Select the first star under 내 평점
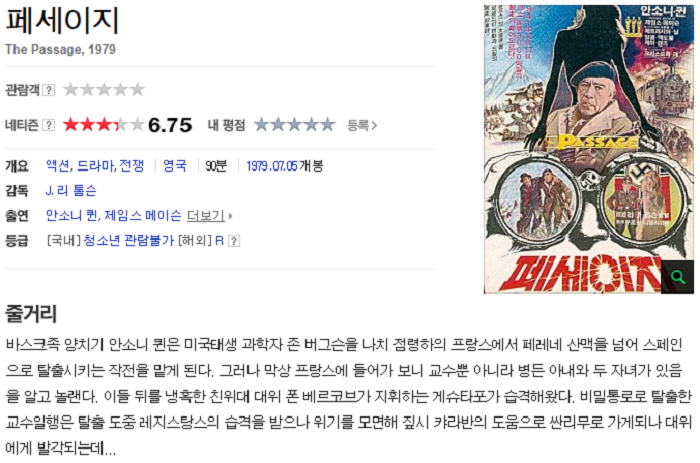The width and height of the screenshot is (700, 463). [x=262, y=125]
